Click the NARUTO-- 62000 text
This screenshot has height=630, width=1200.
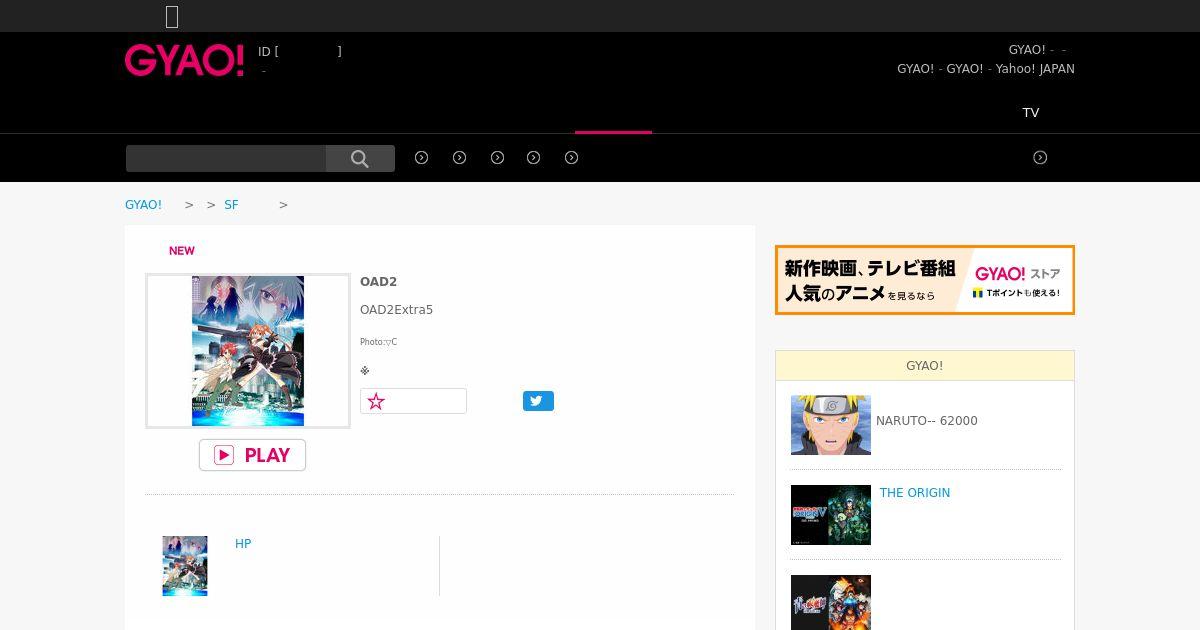pyautogui.click(x=927, y=421)
